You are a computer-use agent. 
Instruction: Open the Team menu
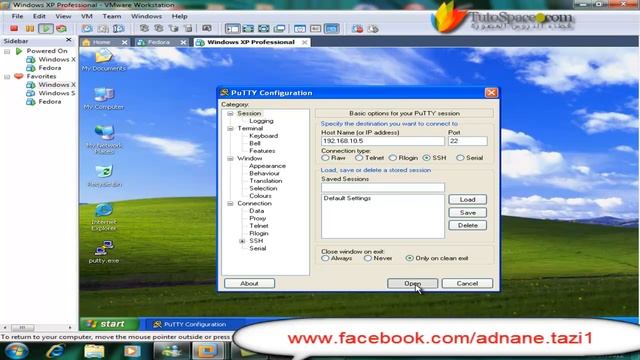(111, 16)
